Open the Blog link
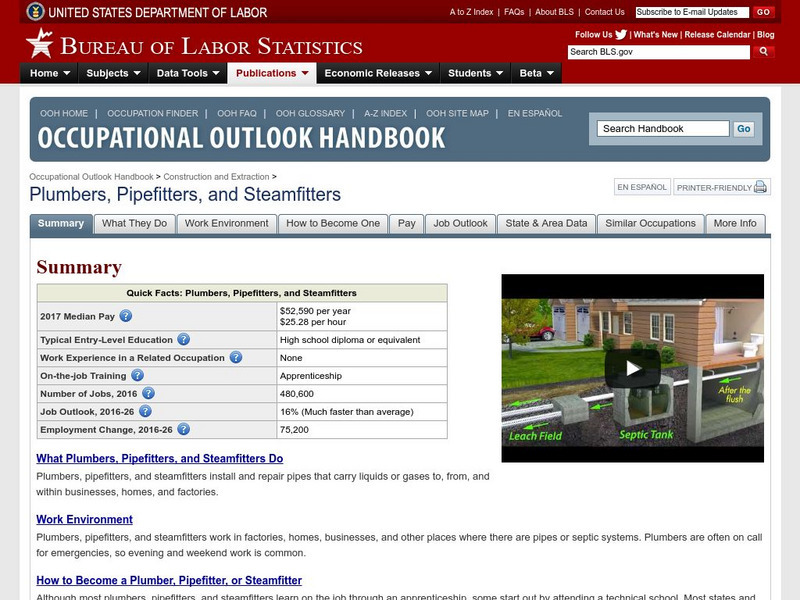The width and height of the screenshot is (800, 600). 765,35
